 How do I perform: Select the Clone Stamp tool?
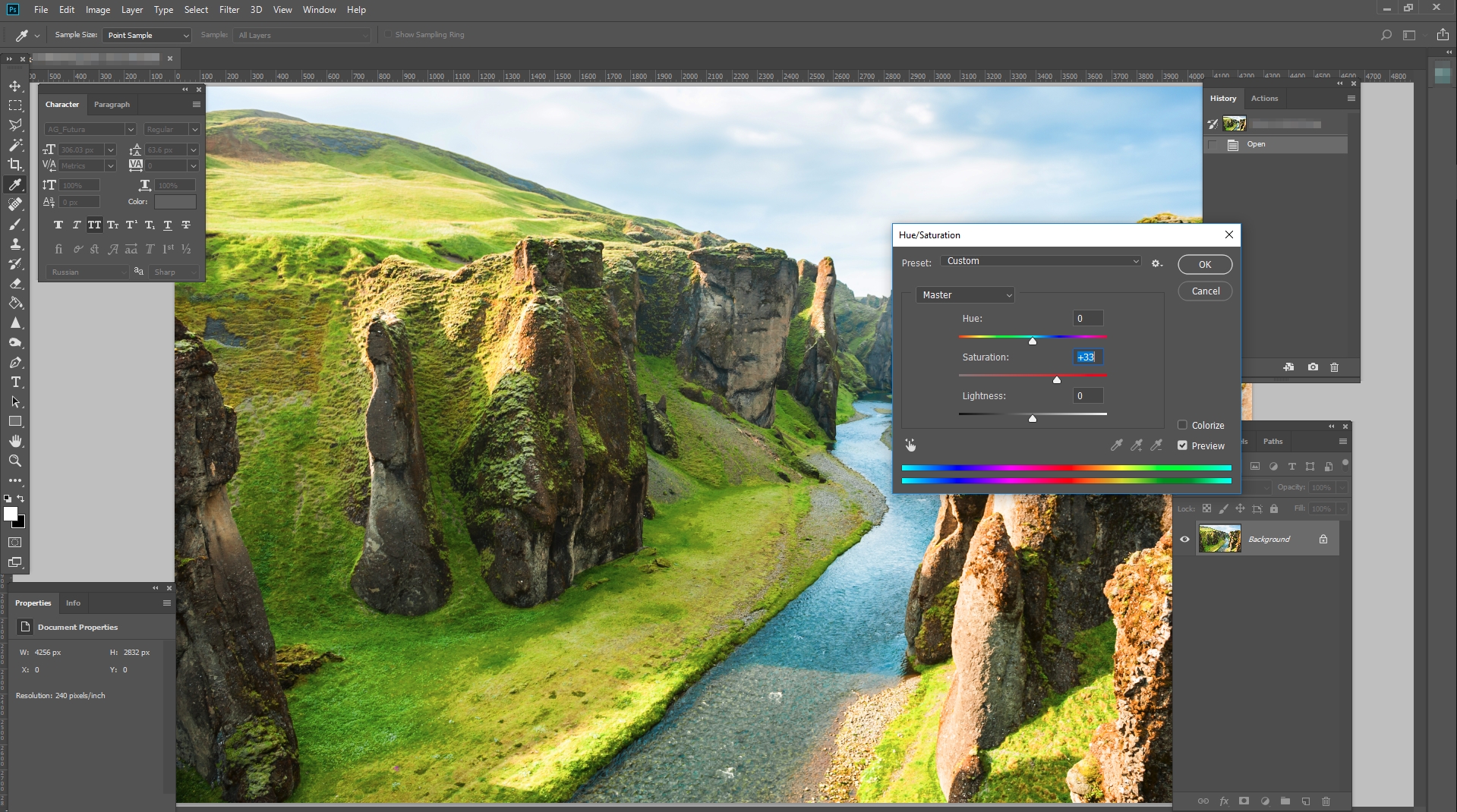click(14, 244)
